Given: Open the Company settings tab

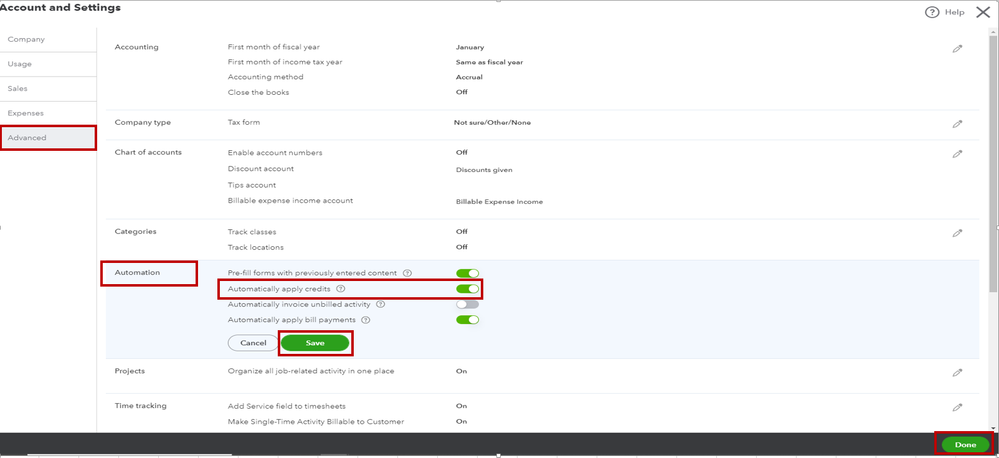Looking at the screenshot, I should click(x=48, y=39).
